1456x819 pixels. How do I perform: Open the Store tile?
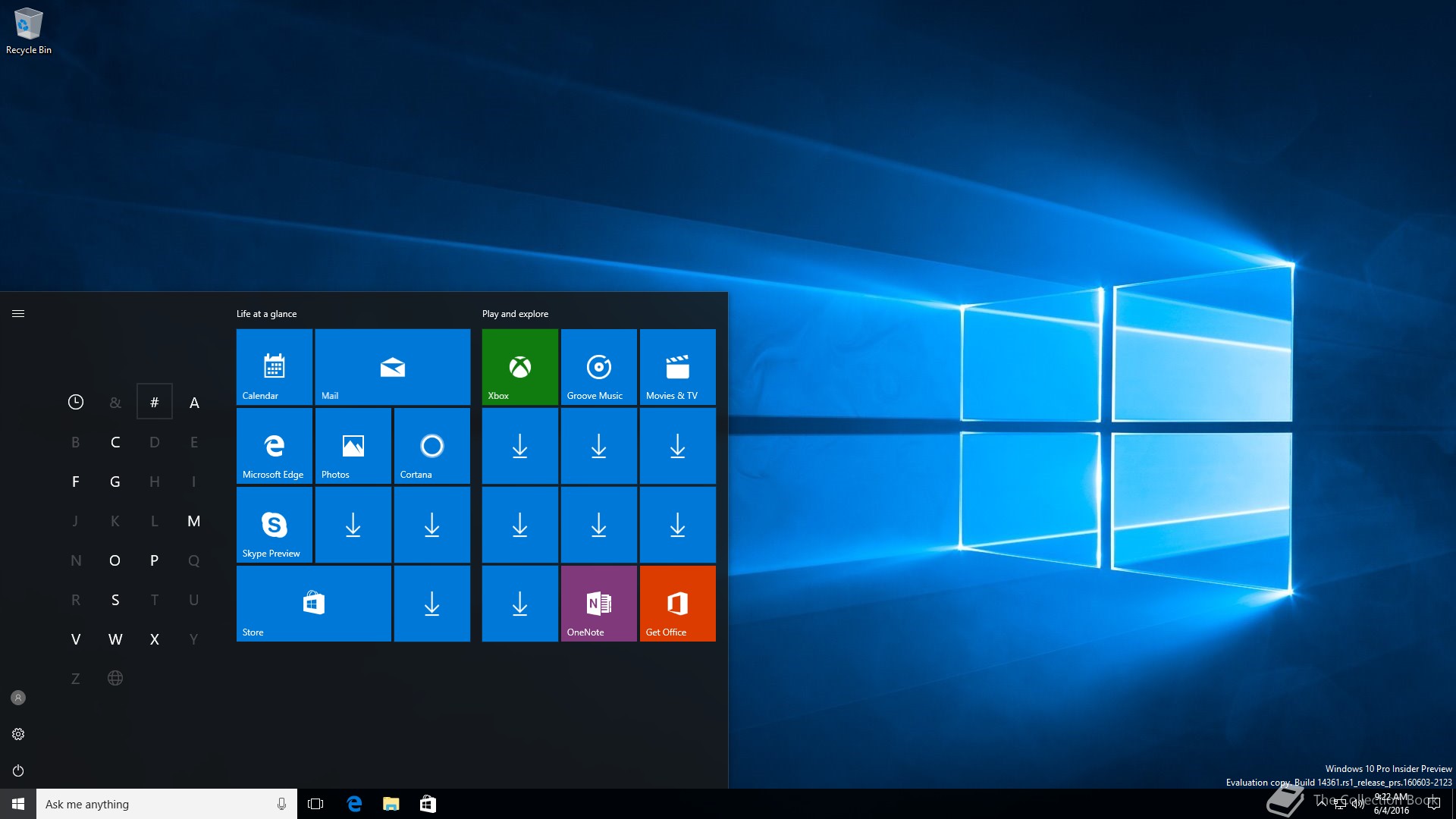(314, 604)
